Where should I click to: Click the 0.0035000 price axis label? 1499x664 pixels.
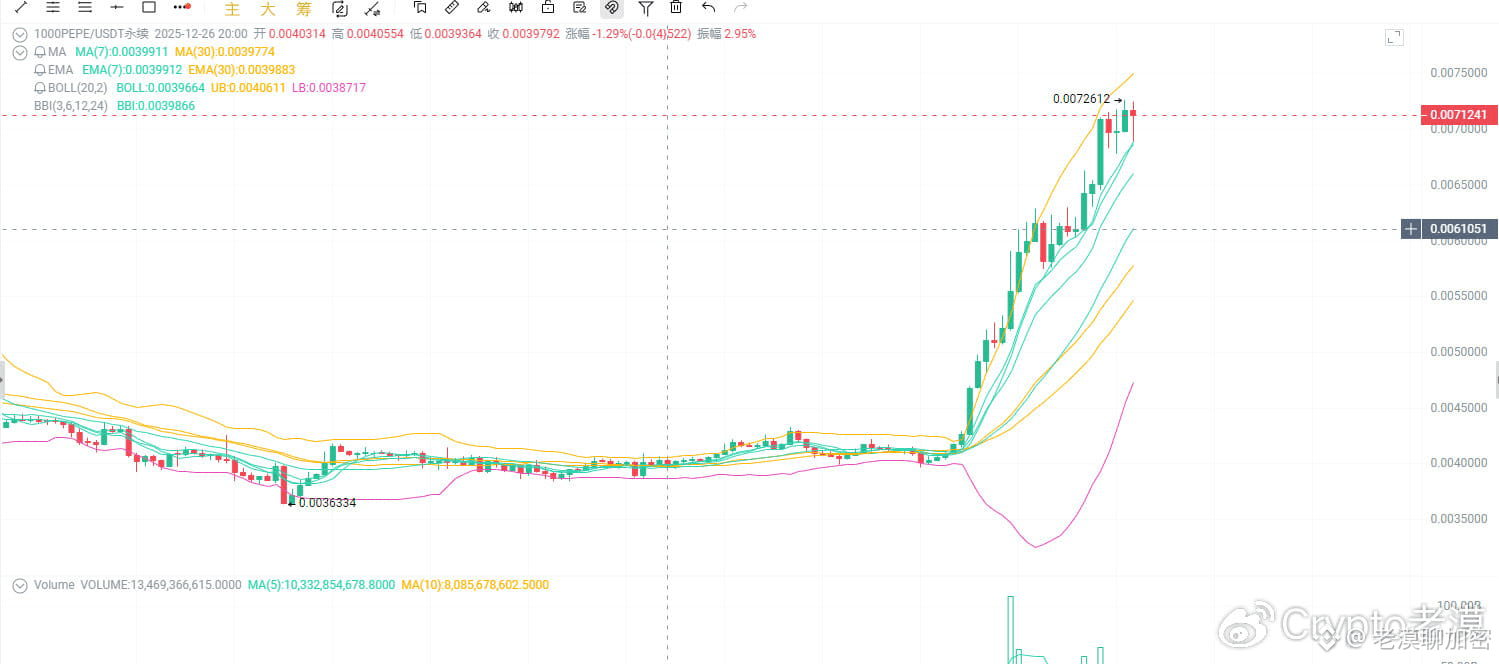[1458, 519]
